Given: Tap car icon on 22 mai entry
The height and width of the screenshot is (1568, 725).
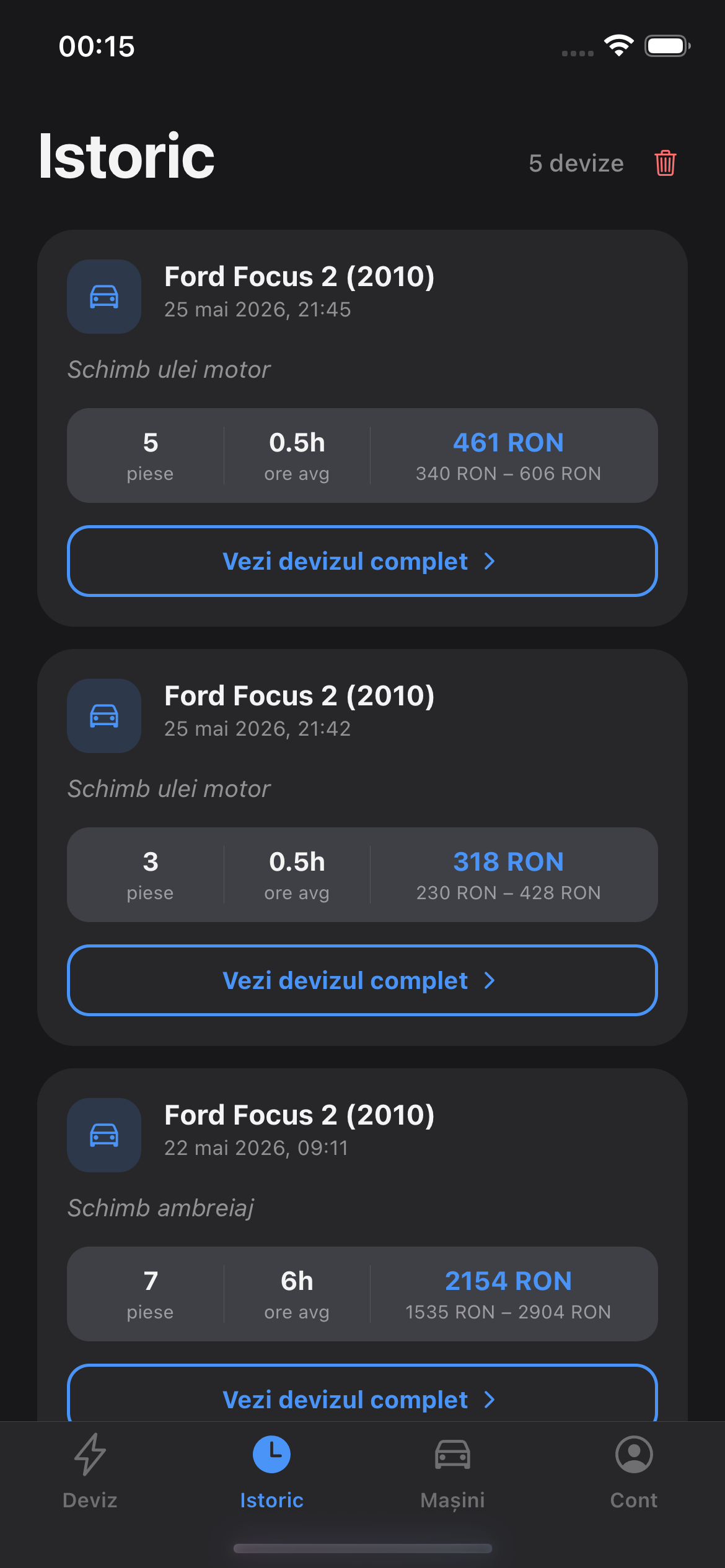Looking at the screenshot, I should tap(104, 1135).
